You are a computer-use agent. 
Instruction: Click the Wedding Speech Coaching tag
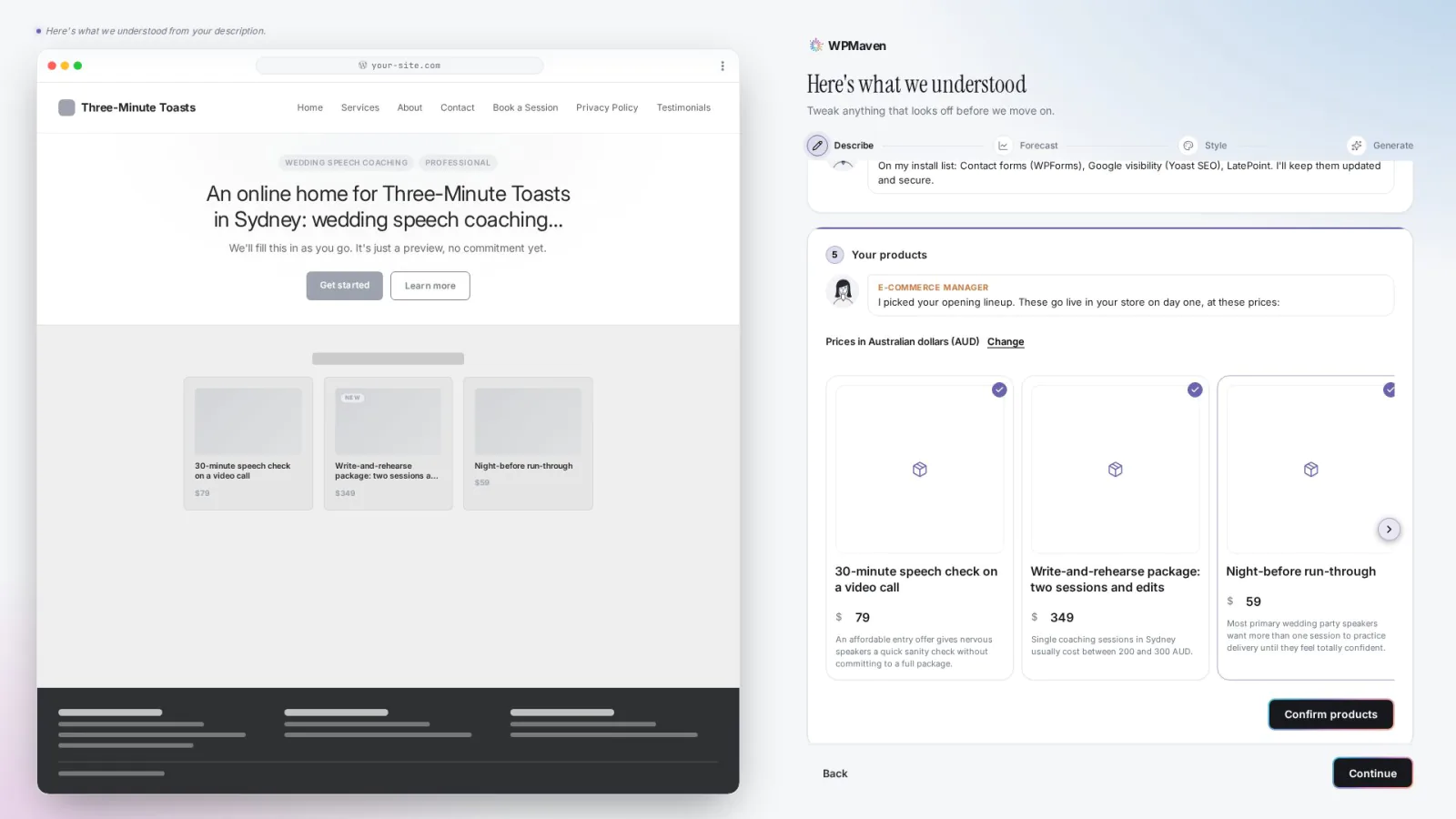(347, 163)
